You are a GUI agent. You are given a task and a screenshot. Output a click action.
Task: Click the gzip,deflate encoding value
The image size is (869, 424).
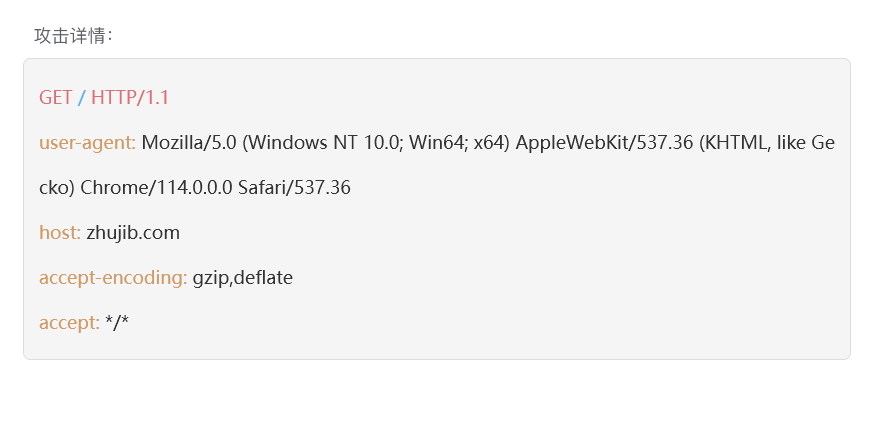coord(243,278)
